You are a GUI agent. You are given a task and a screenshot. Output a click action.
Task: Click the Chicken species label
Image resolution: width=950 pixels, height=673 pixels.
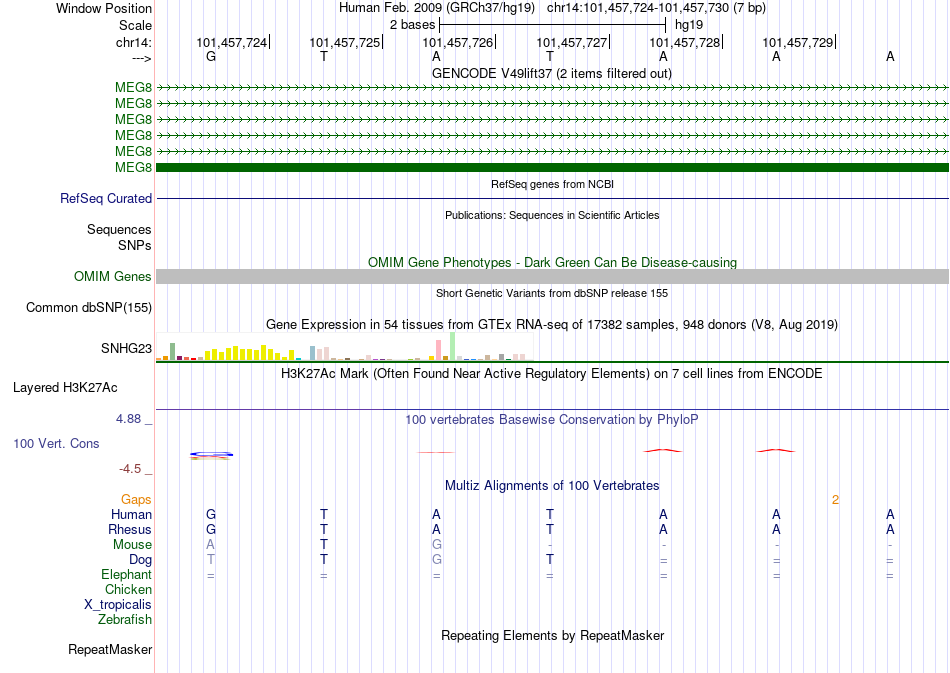[128, 589]
